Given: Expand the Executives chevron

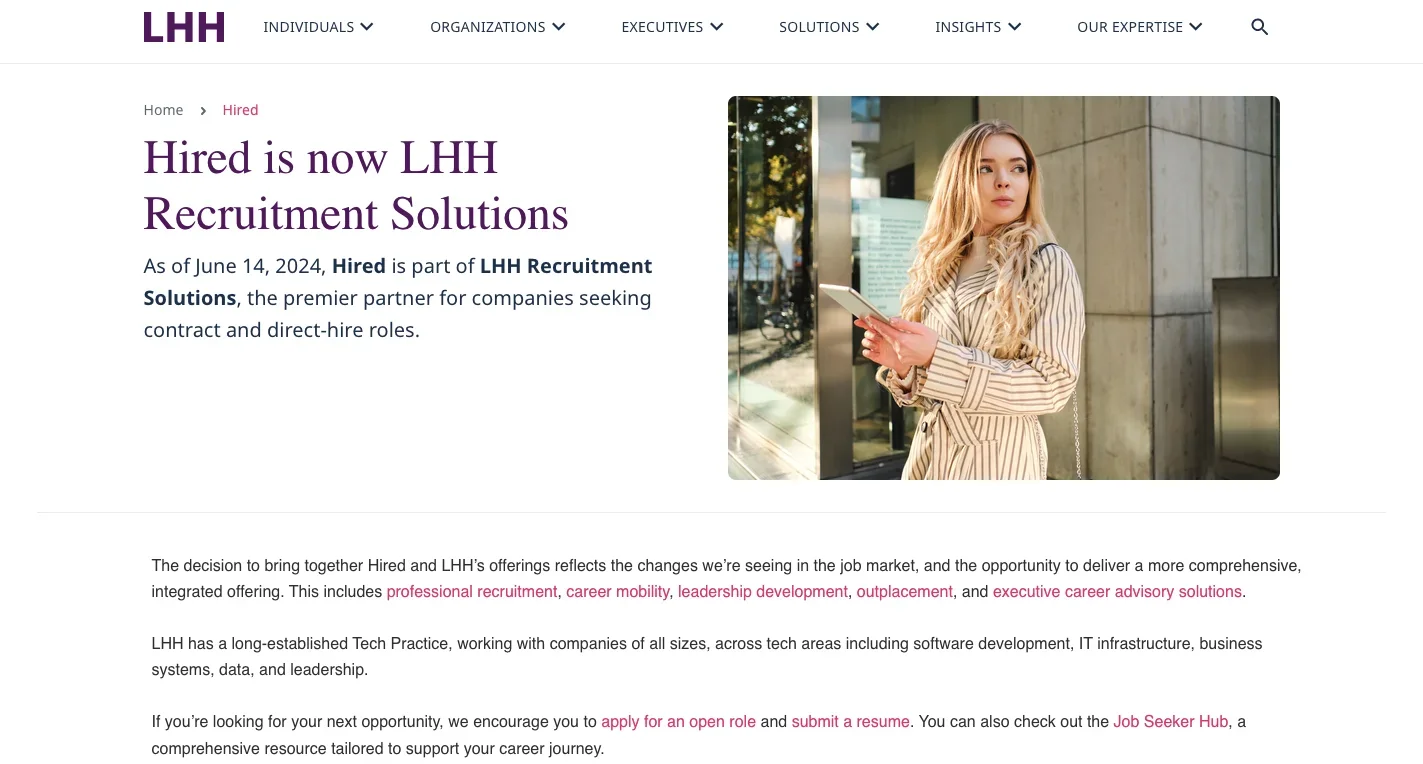Looking at the screenshot, I should [716, 27].
